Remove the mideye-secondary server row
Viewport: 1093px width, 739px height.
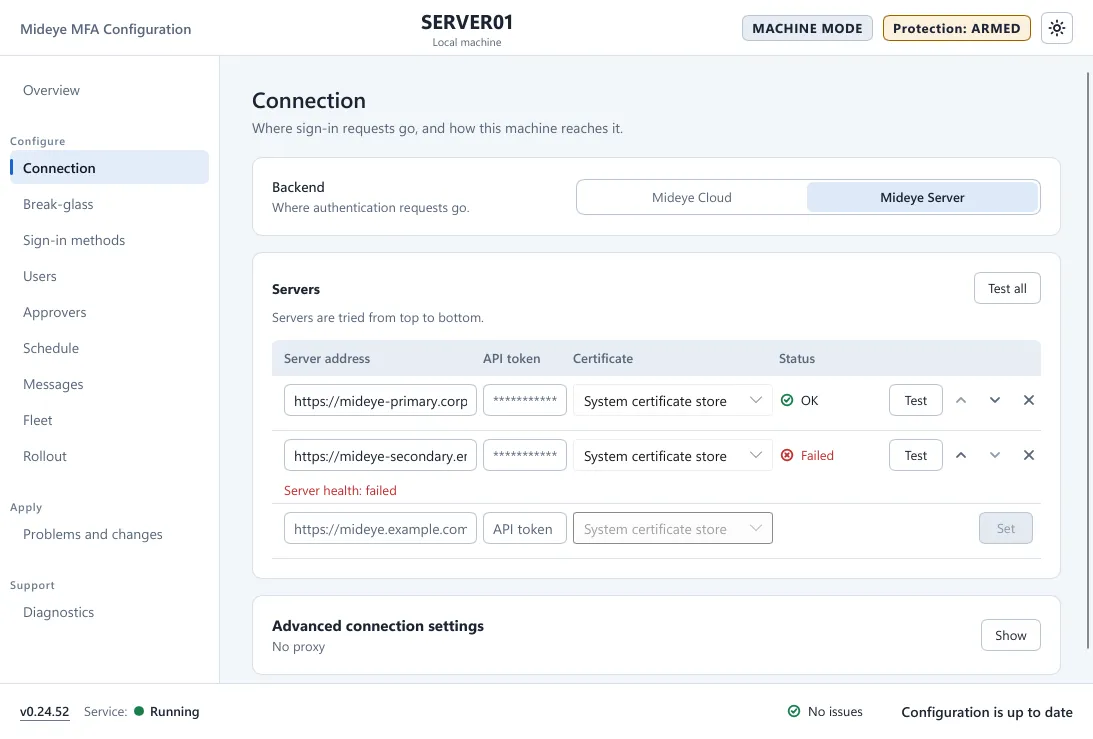tap(1028, 455)
